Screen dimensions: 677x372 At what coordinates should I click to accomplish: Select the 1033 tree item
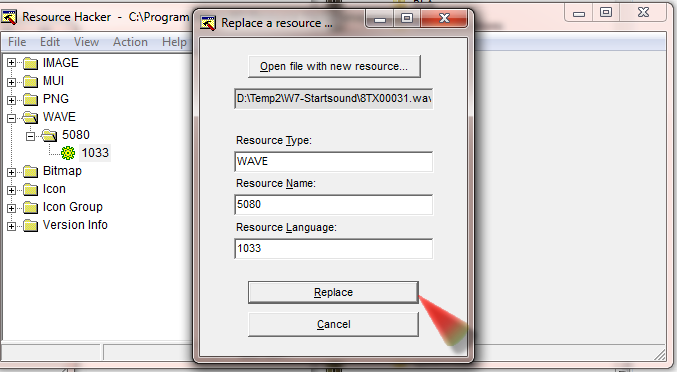[x=95, y=153]
